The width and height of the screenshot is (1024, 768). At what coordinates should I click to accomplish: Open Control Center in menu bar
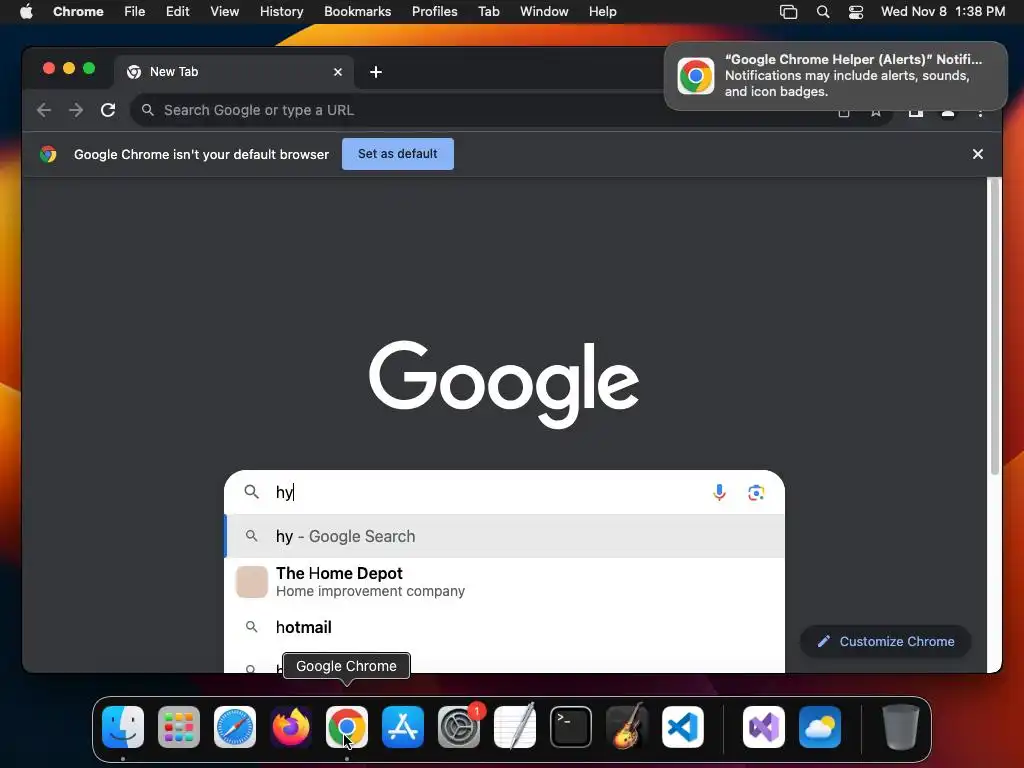856,12
